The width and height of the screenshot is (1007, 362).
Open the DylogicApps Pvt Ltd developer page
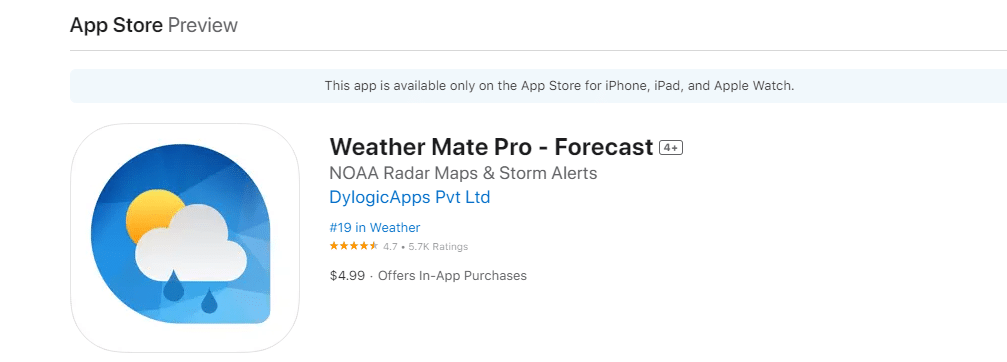coord(410,197)
